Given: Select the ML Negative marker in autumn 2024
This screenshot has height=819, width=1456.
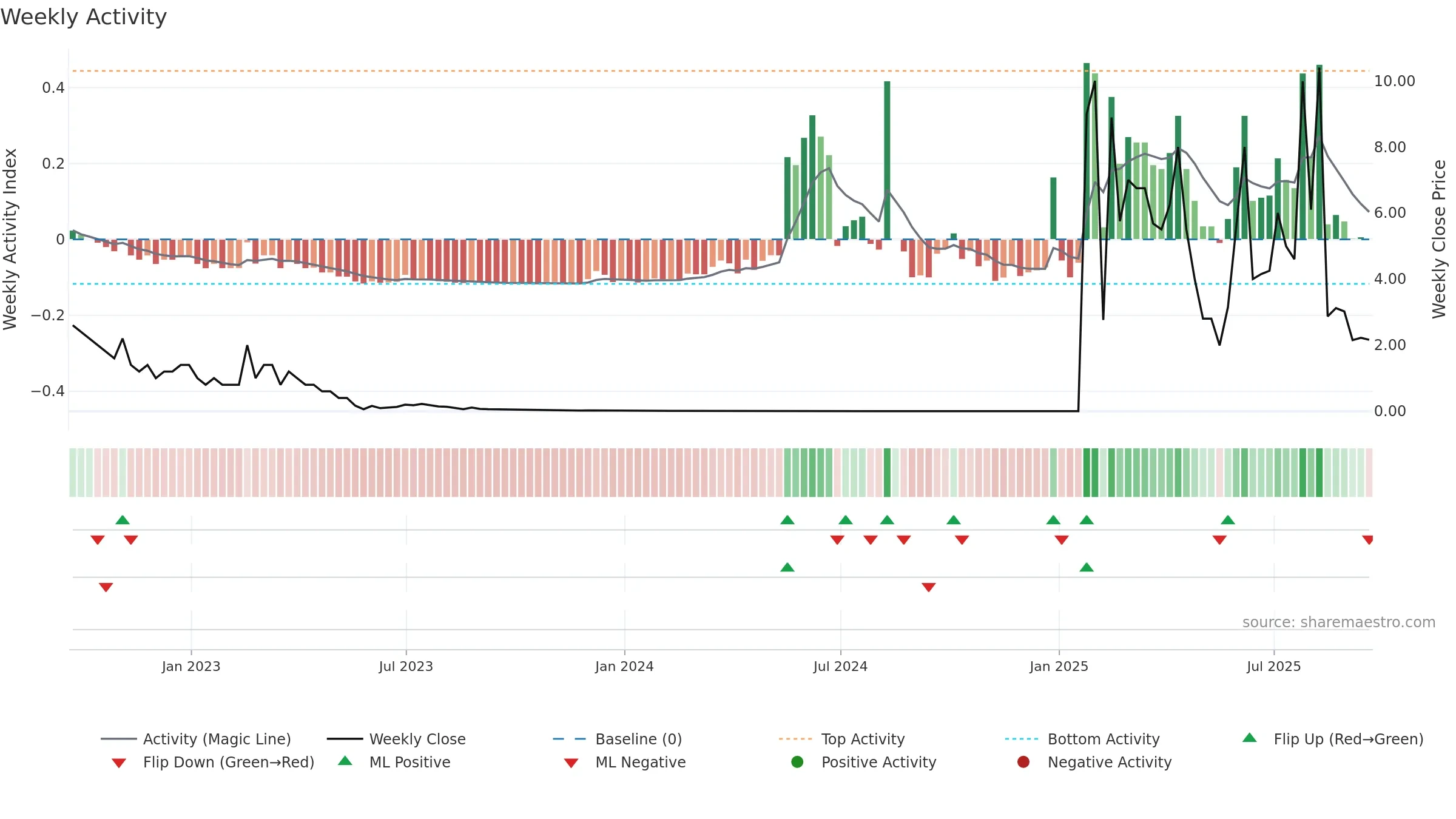Looking at the screenshot, I should pos(929,587).
